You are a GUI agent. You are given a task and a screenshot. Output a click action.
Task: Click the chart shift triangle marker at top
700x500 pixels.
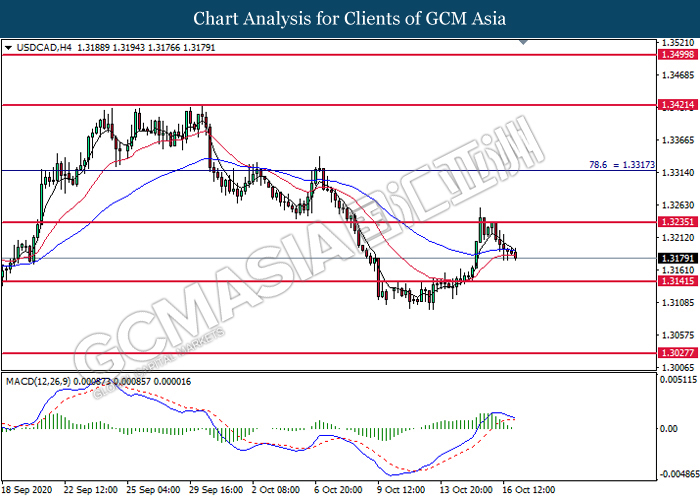click(523, 42)
